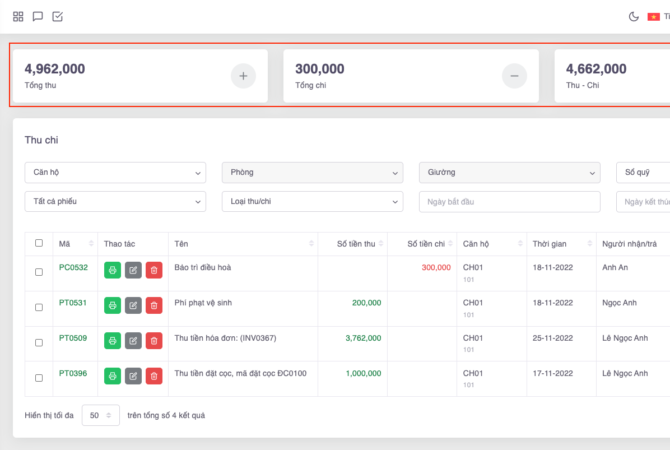The height and width of the screenshot is (450, 670).
Task: Delete the PT0396 record
Action: [154, 376]
